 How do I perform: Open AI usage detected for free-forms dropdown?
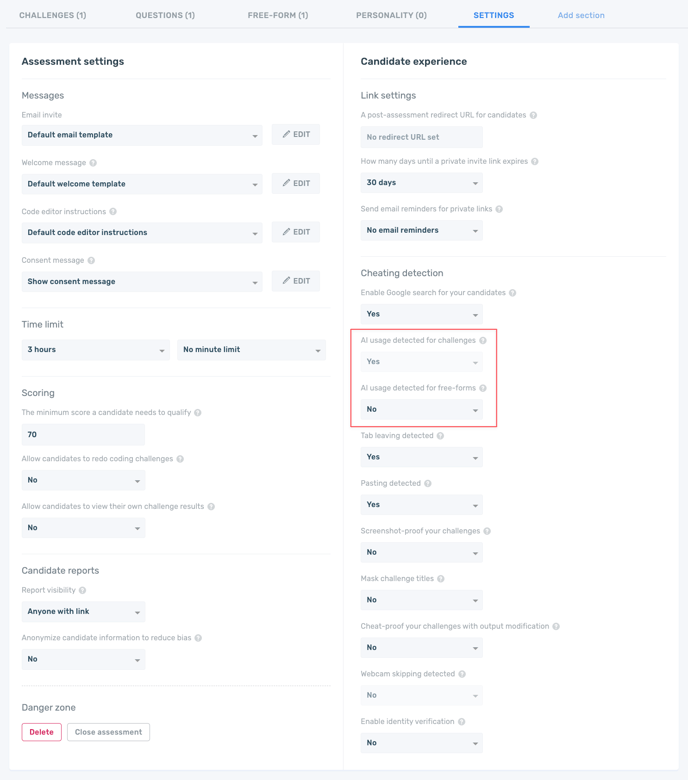421,409
